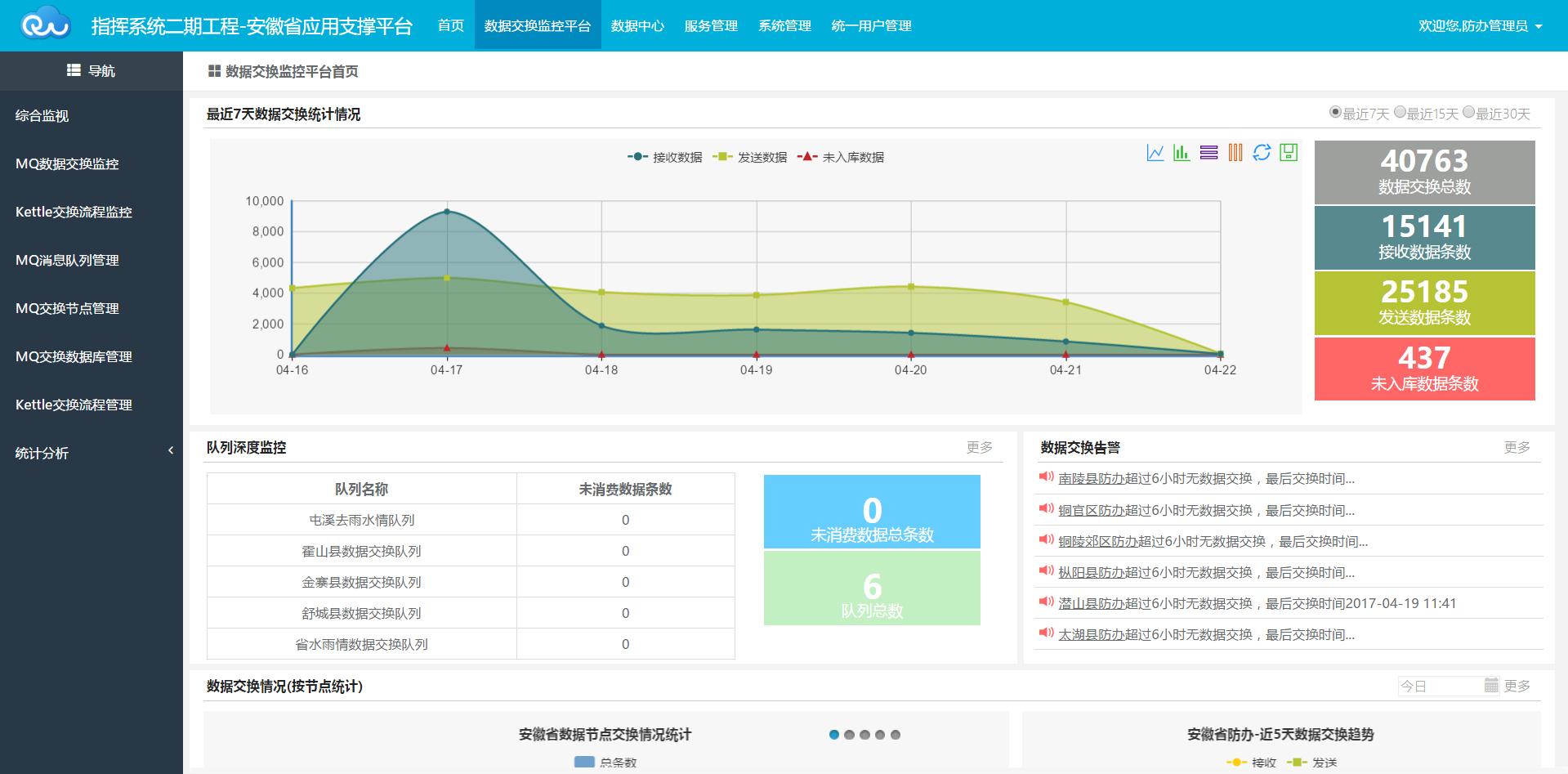Refresh the chart with restore icon
1568x774 pixels.
(x=1262, y=152)
